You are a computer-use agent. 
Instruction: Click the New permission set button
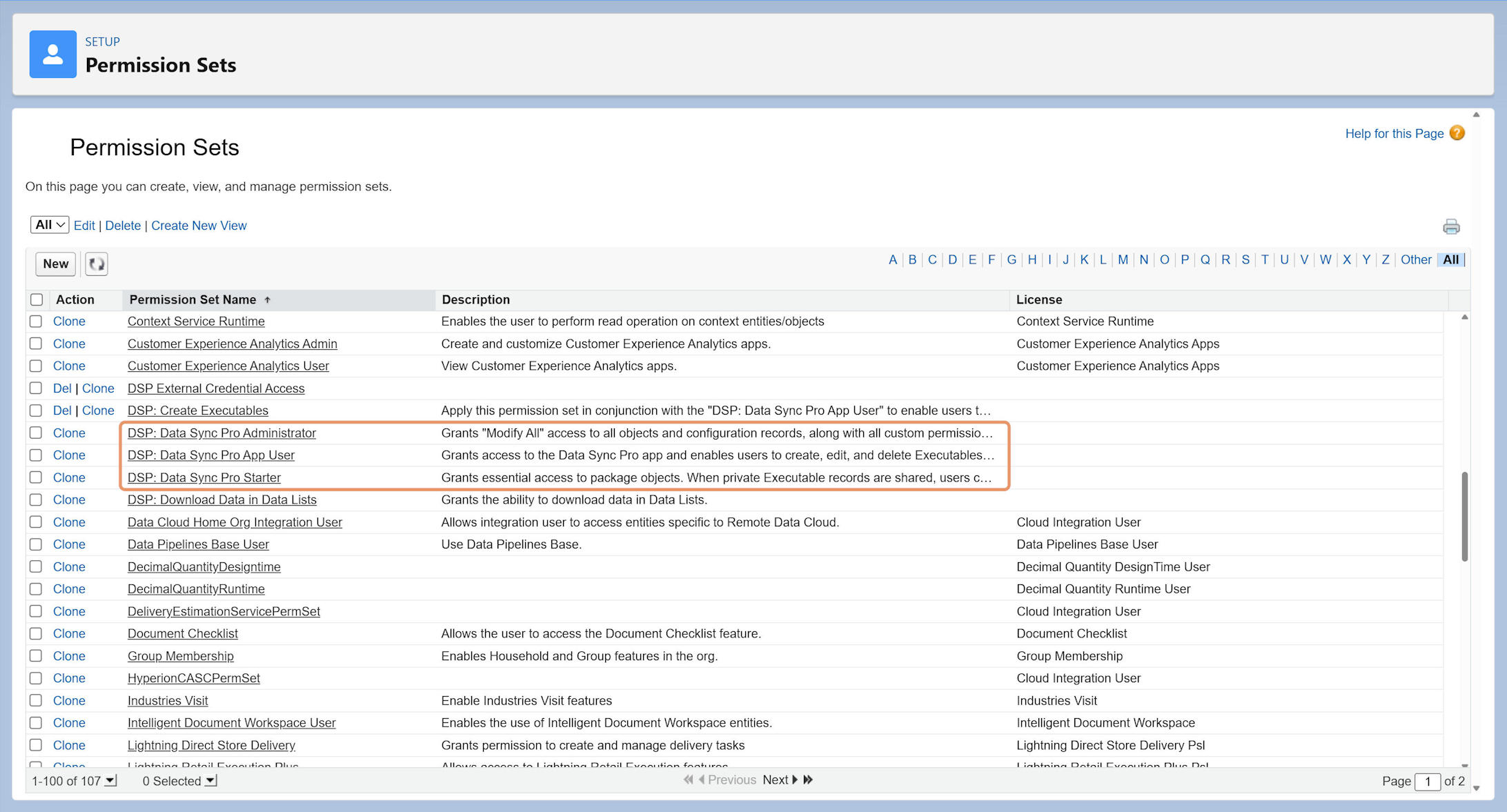(x=56, y=264)
